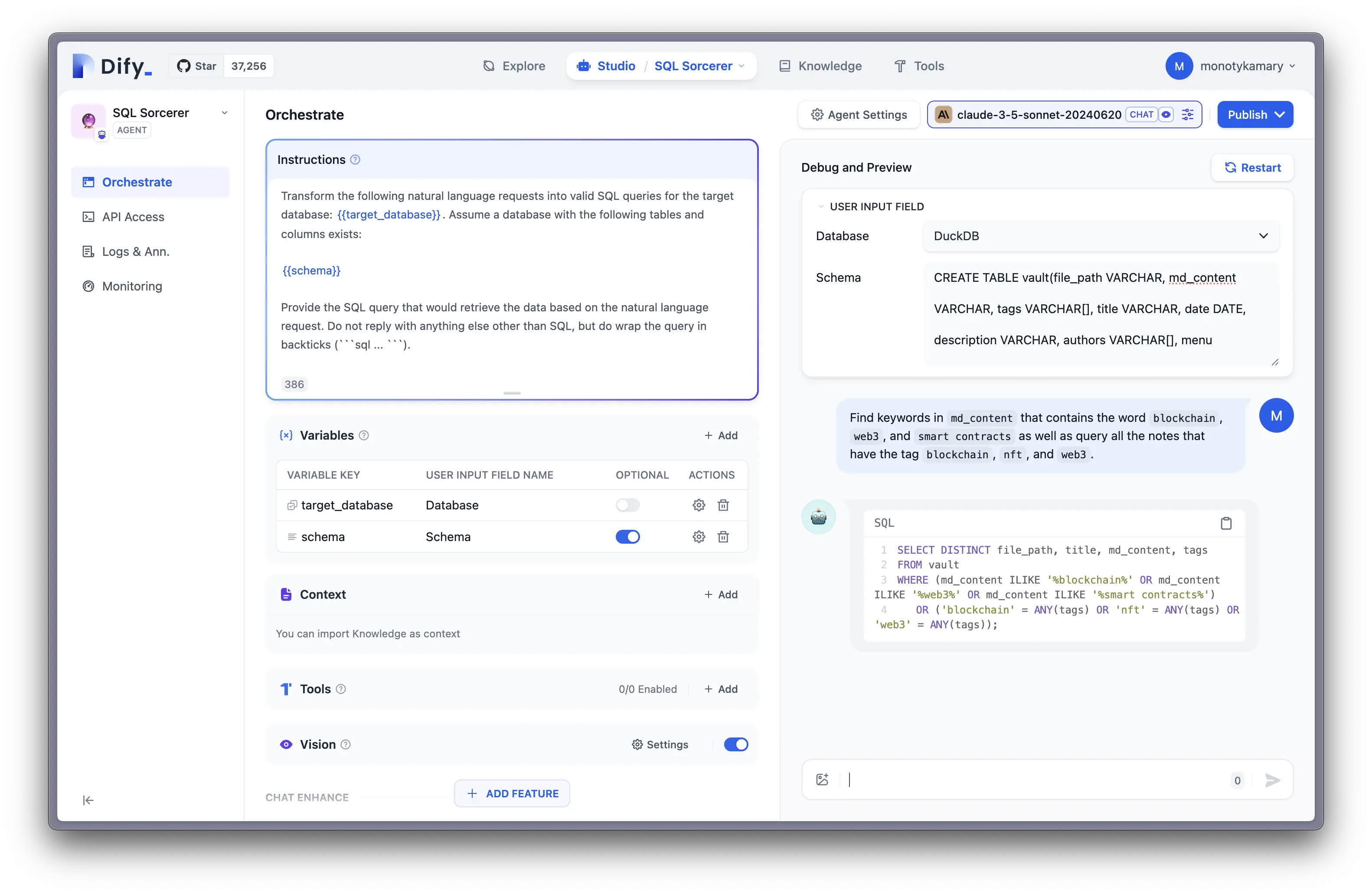
Task: Open settings for schema variable
Action: tap(699, 537)
